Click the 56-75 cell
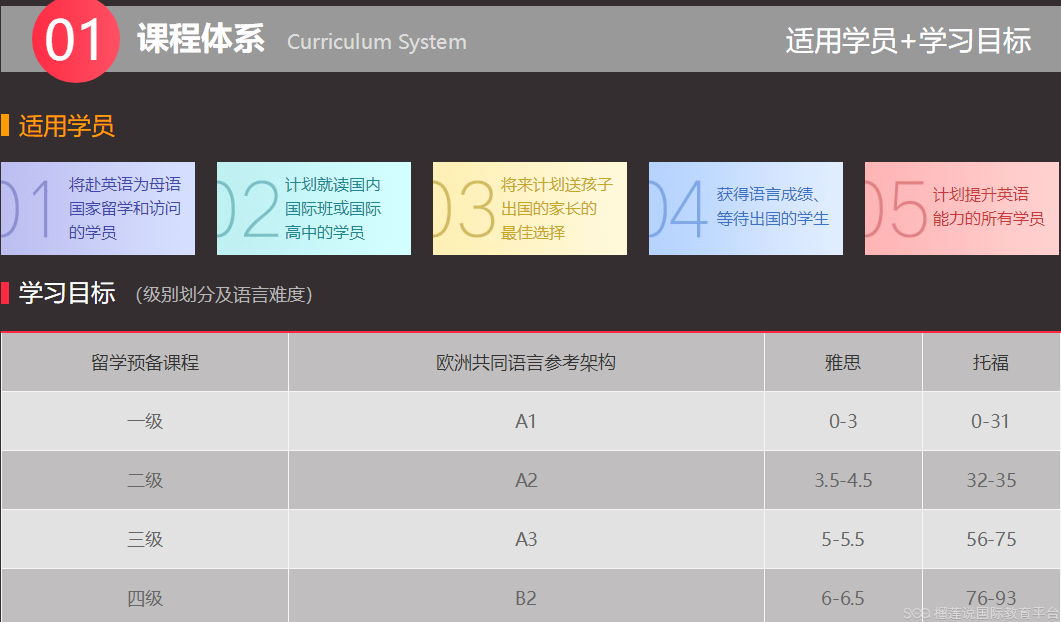Image resolution: width=1061 pixels, height=622 pixels. click(991, 539)
